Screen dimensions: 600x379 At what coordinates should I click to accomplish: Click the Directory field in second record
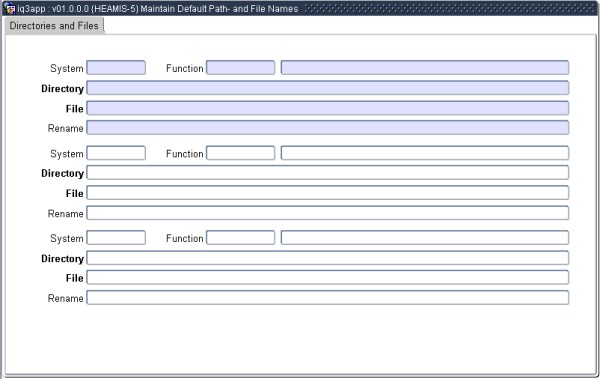click(x=328, y=173)
